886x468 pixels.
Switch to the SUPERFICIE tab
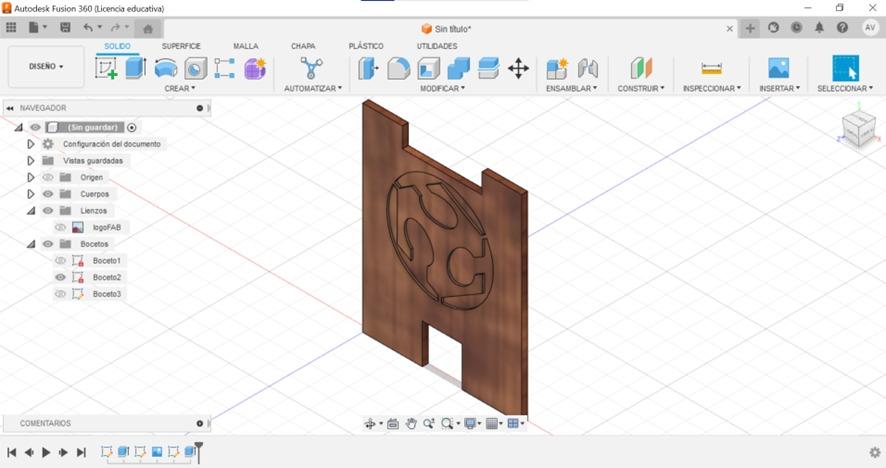pyautogui.click(x=181, y=46)
